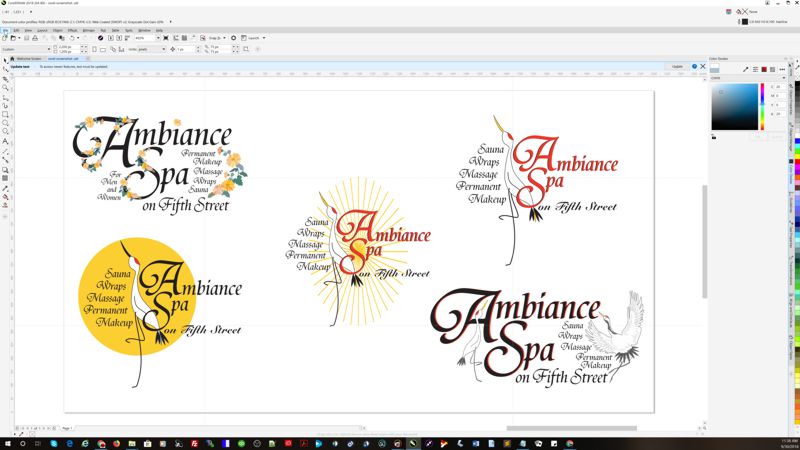Screen dimensions: 800x450
Task: Expand the Open file dropdown arrow
Action: (x=19, y=38)
